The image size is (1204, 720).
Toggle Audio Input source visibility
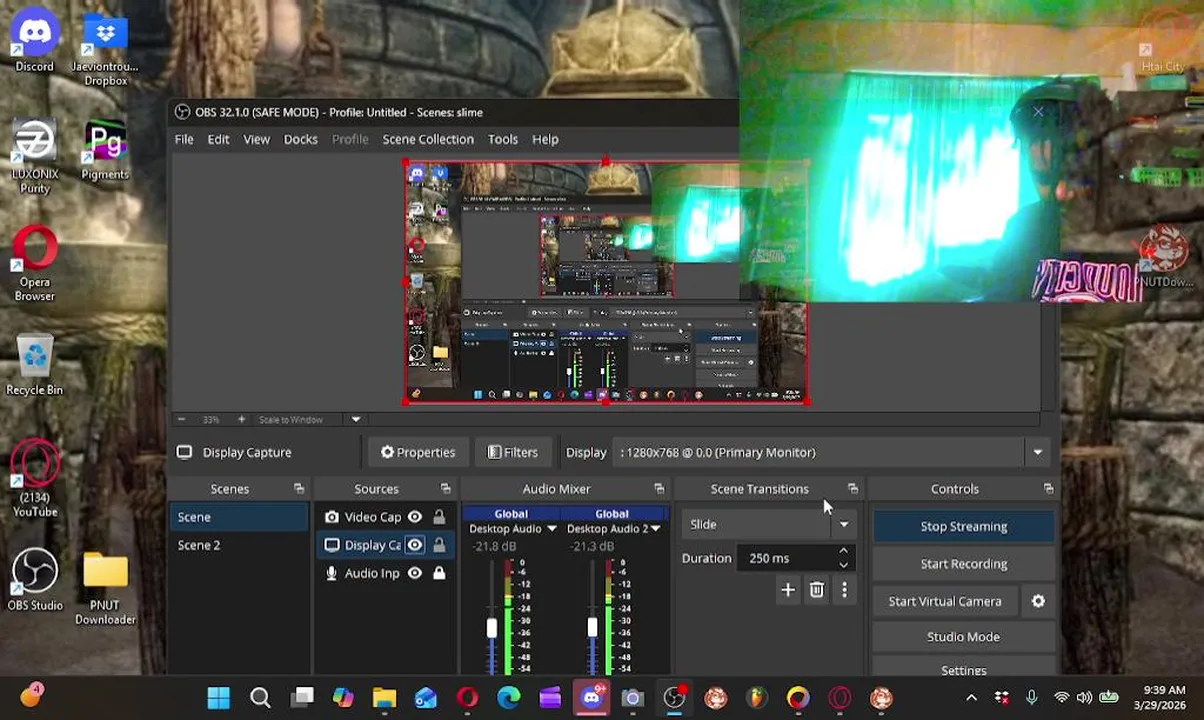[x=414, y=573]
